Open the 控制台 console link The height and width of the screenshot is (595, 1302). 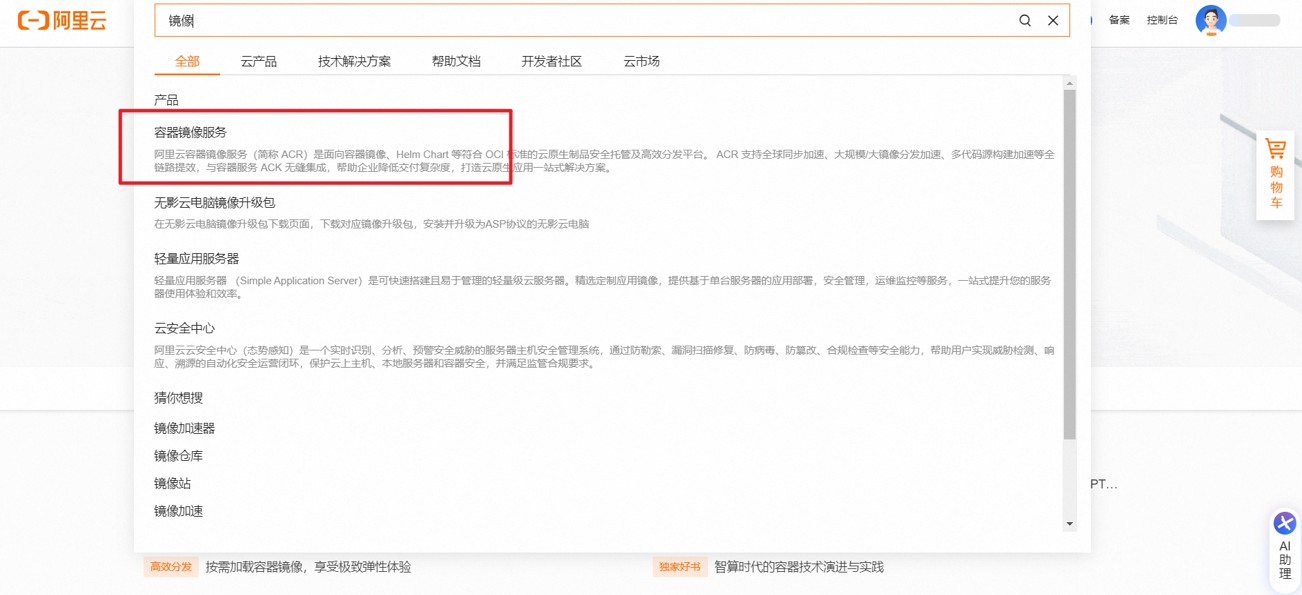click(1162, 20)
